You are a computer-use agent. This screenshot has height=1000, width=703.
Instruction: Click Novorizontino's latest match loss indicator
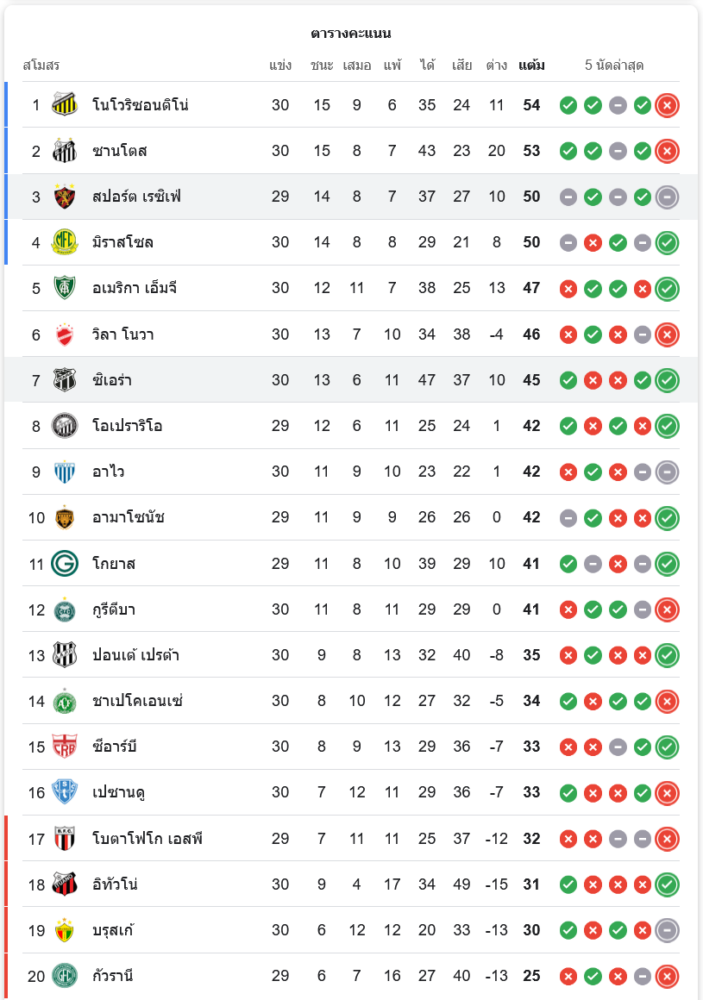click(x=667, y=105)
